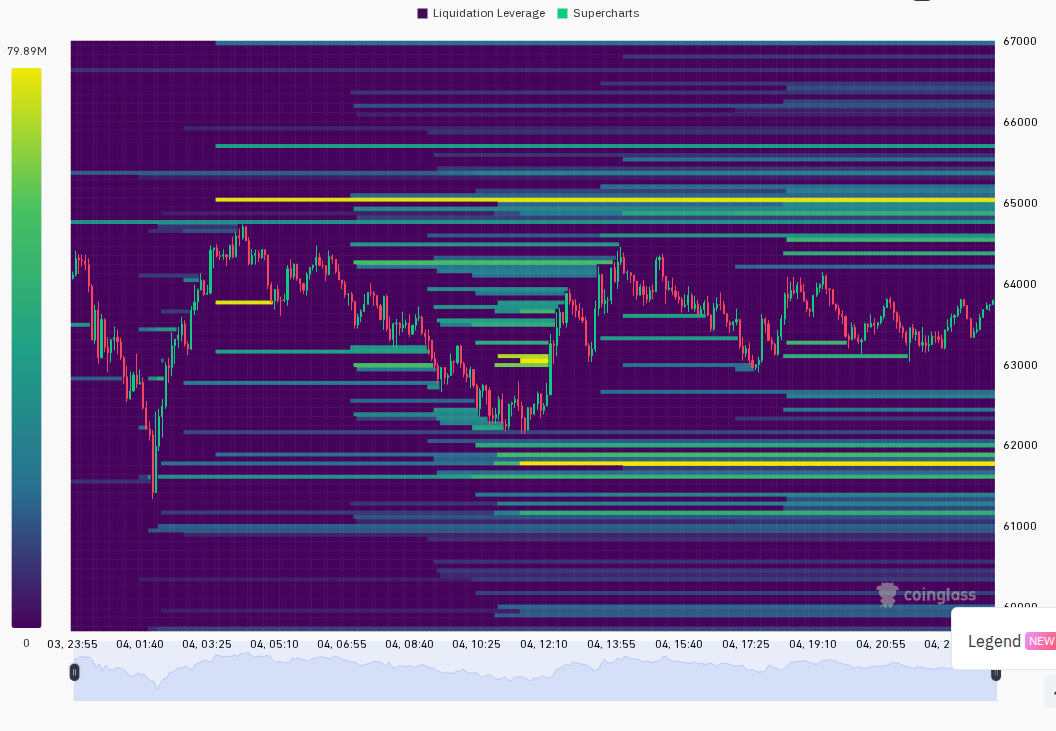This screenshot has width=1056, height=731.
Task: Click the 04, 12:10 time axis label
Action: [x=543, y=644]
